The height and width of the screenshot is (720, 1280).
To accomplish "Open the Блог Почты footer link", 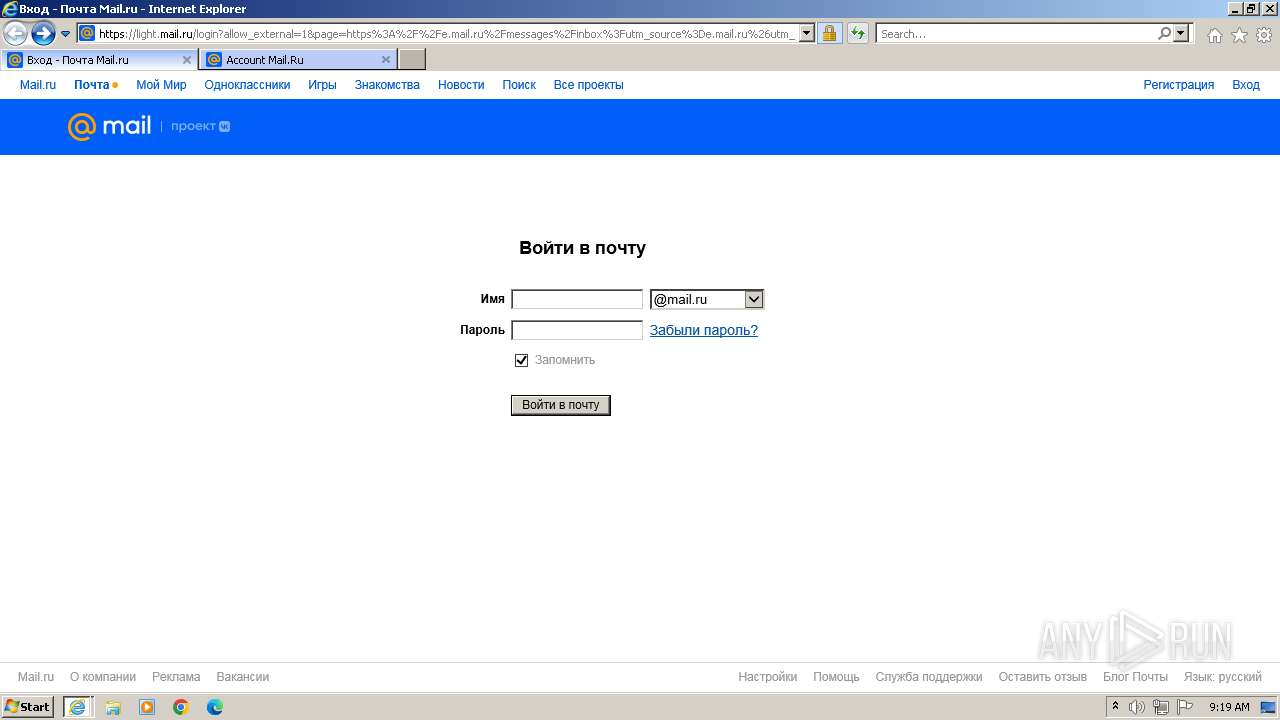I will (1135, 677).
